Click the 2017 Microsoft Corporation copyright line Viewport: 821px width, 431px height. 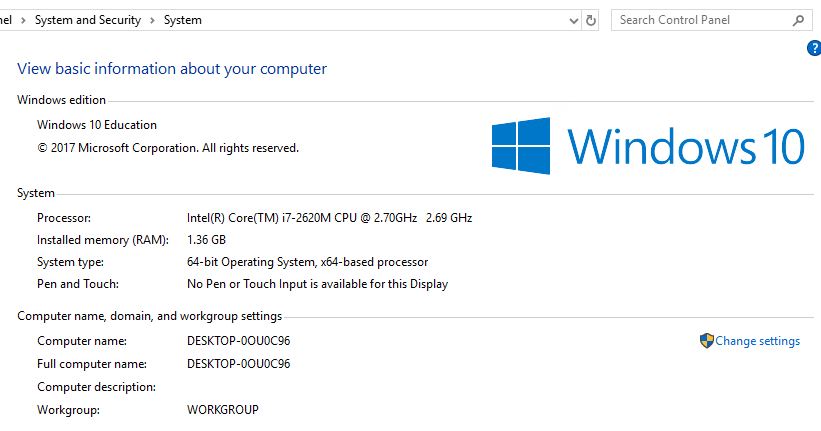(168, 148)
